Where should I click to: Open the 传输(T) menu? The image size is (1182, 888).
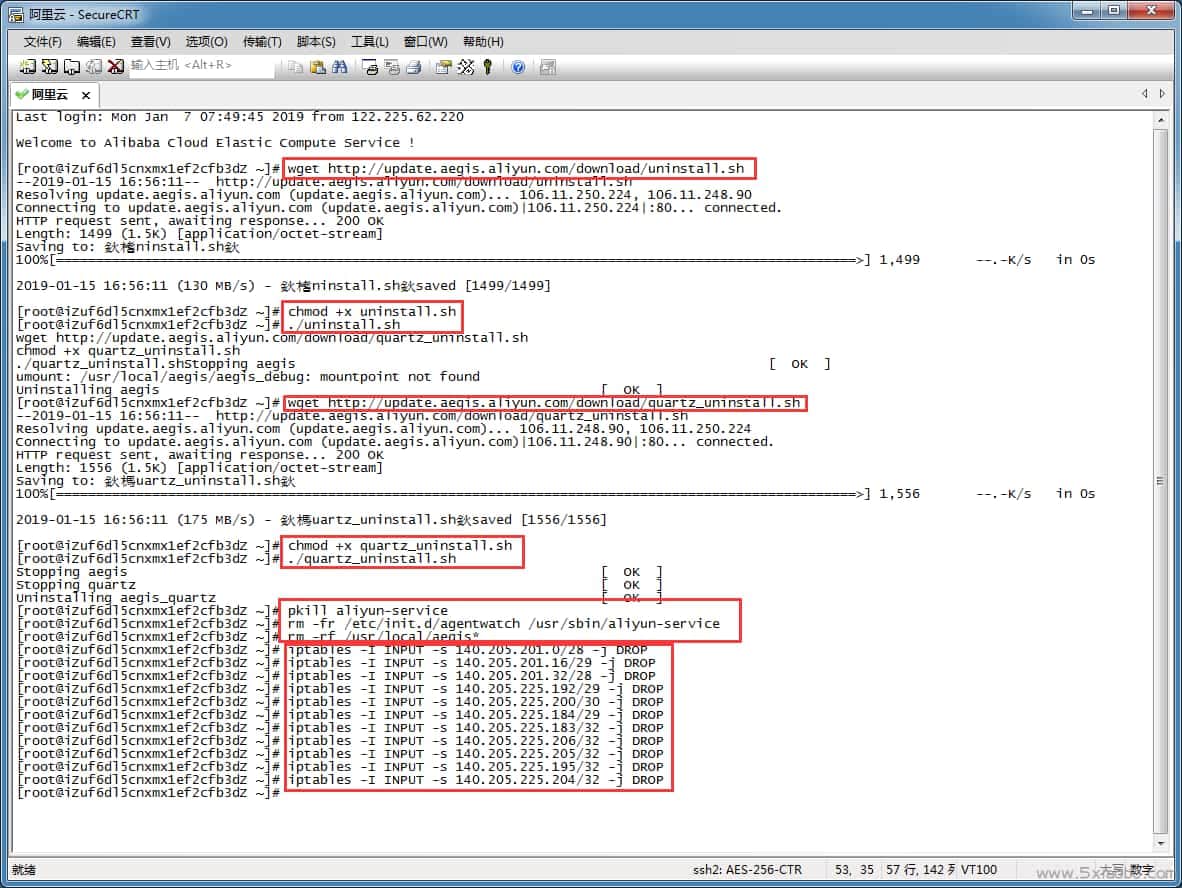[261, 42]
